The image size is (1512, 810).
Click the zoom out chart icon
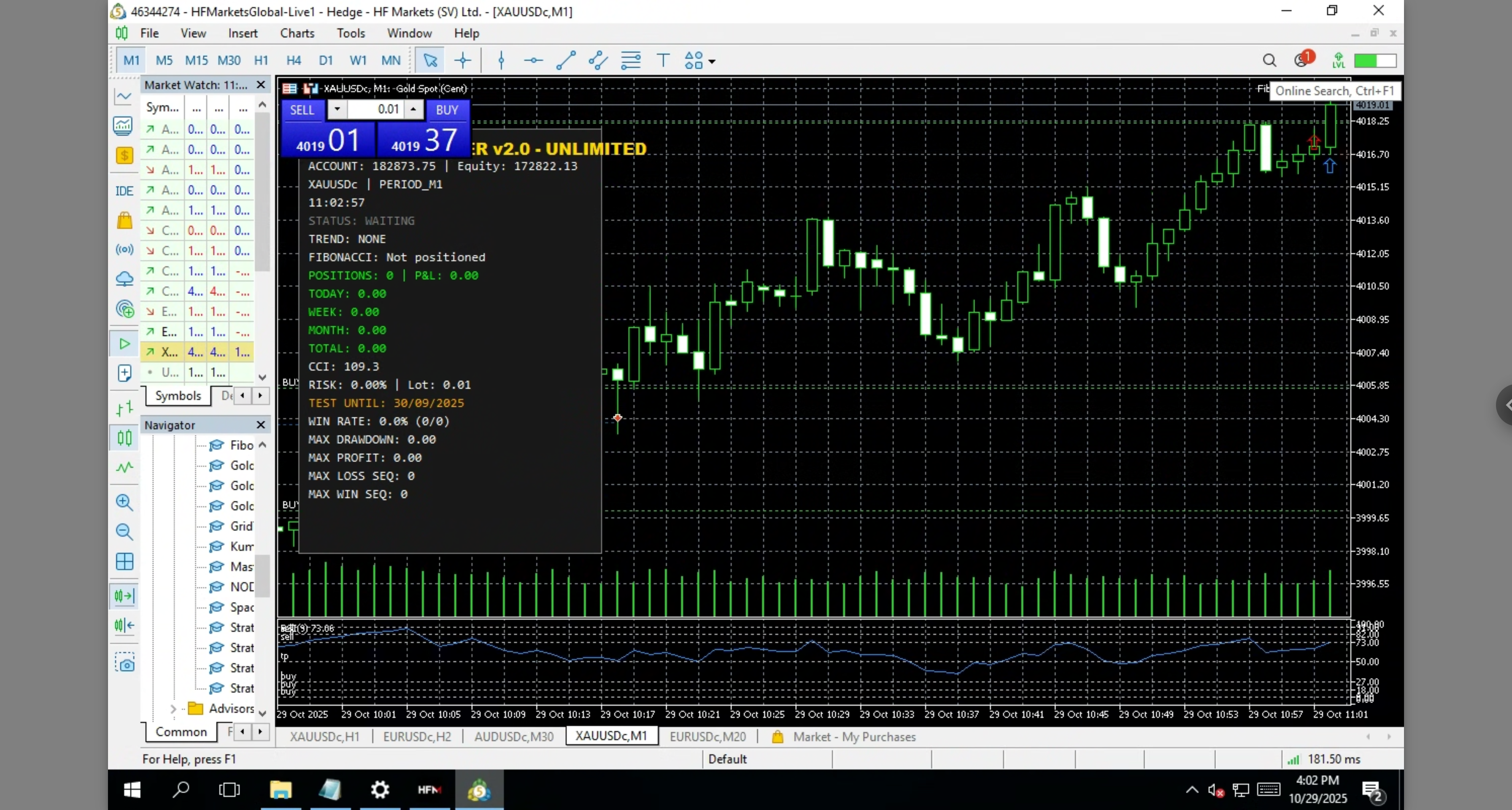click(124, 532)
